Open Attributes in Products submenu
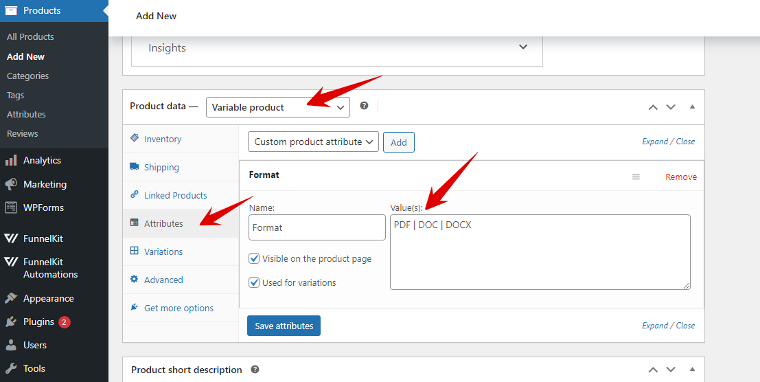 point(26,114)
